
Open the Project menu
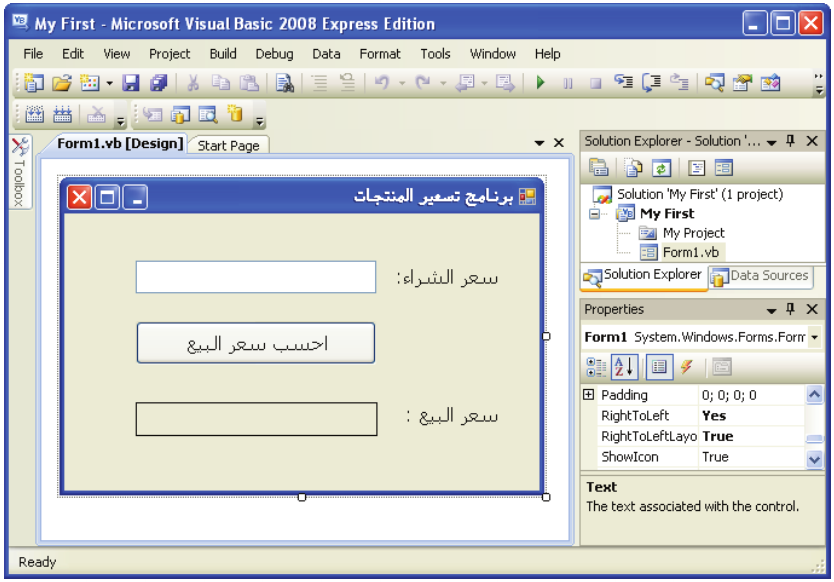coord(170,54)
